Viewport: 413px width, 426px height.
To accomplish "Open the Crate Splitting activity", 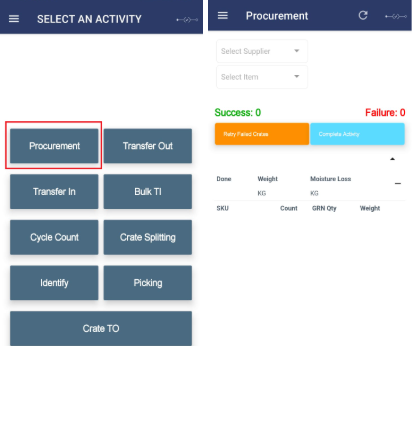I will pos(148,237).
